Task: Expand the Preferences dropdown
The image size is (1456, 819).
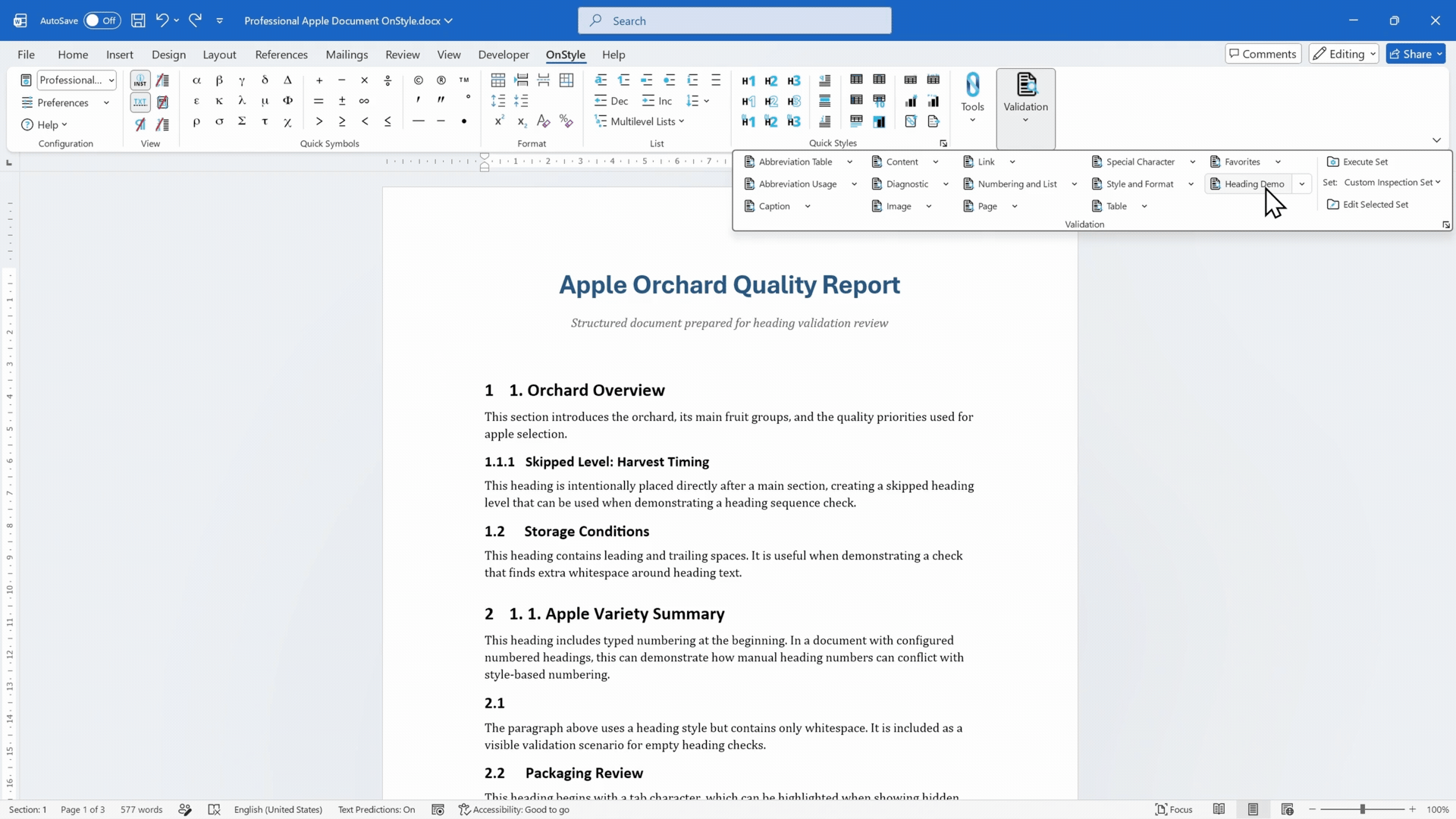Action: 106,102
